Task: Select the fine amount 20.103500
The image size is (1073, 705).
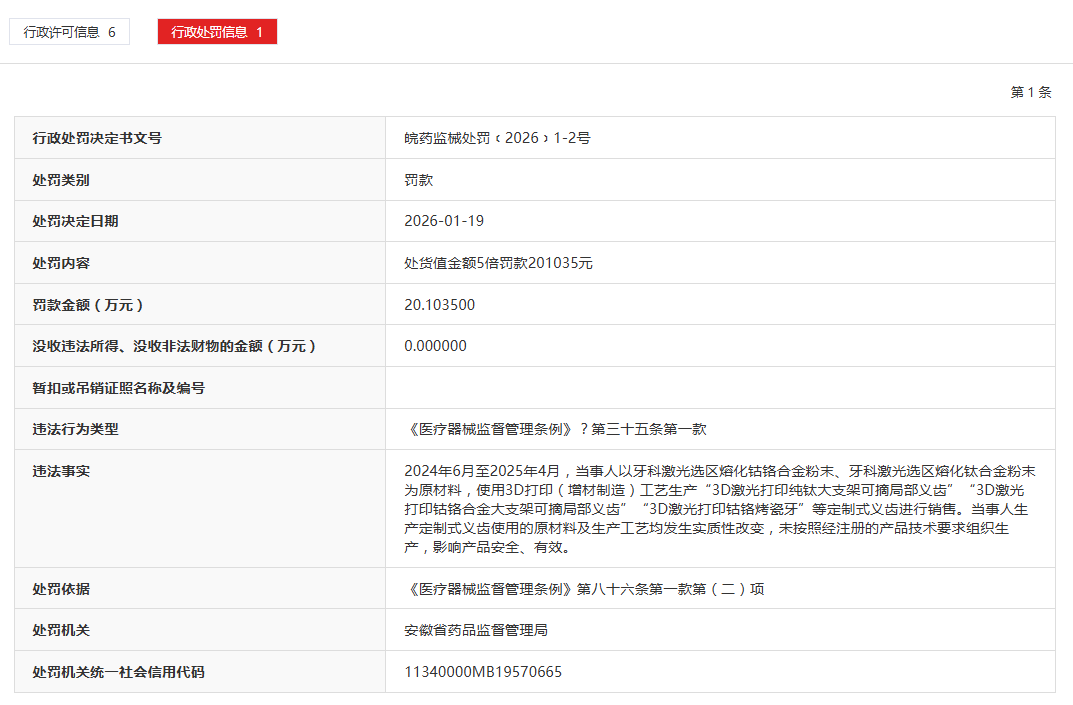Action: (x=439, y=305)
